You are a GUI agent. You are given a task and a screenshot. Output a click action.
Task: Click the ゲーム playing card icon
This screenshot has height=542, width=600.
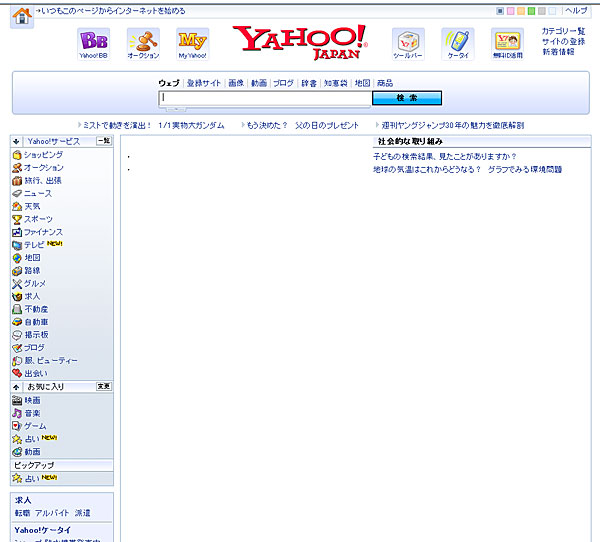pyautogui.click(x=17, y=426)
